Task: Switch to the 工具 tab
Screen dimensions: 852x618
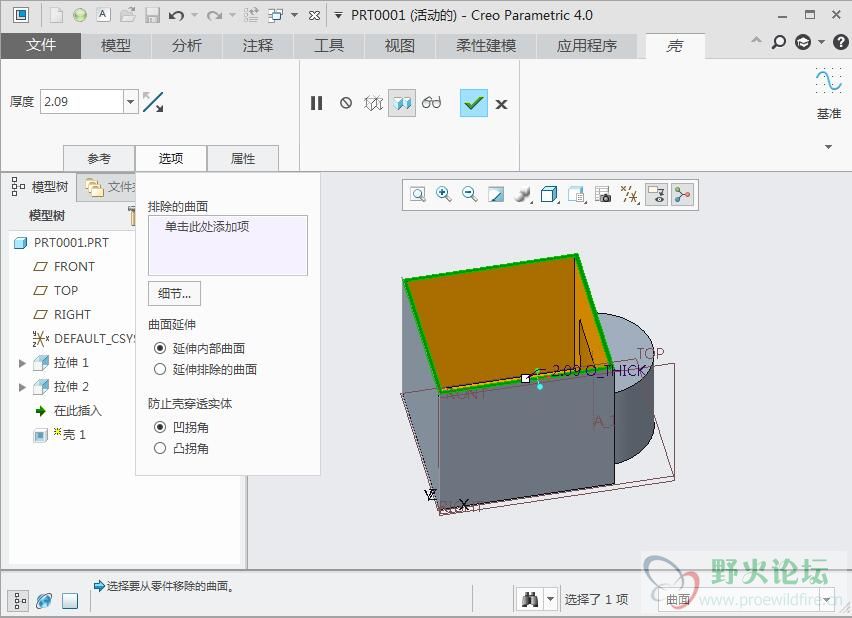Action: (x=329, y=46)
